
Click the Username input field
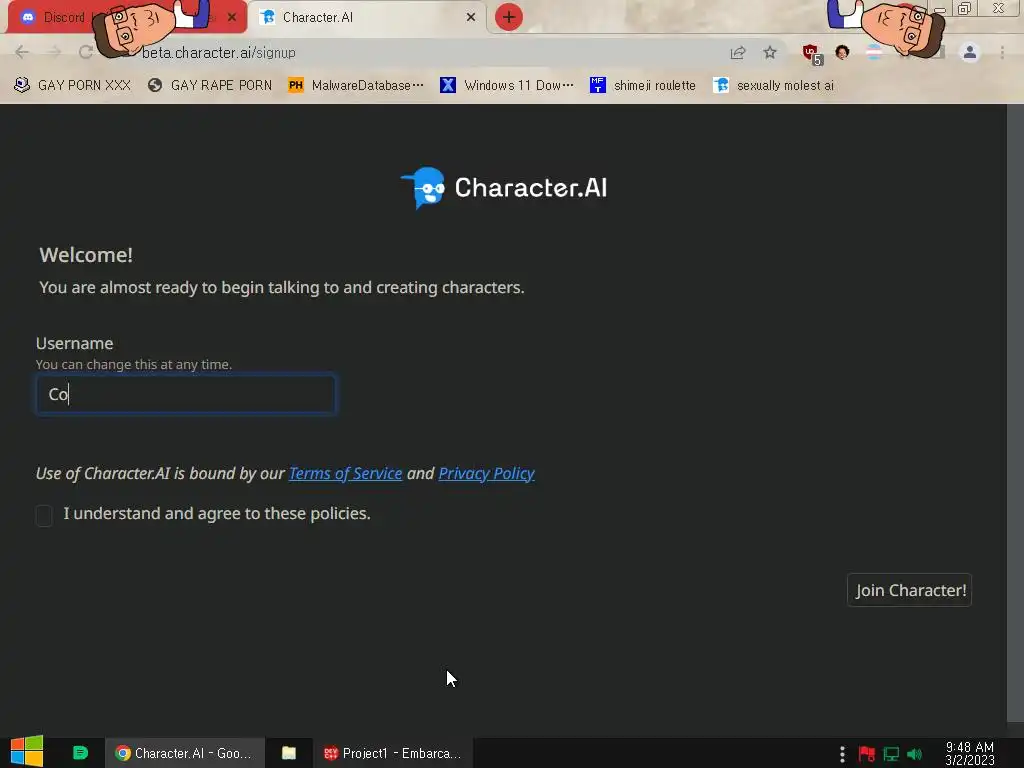[186, 394]
